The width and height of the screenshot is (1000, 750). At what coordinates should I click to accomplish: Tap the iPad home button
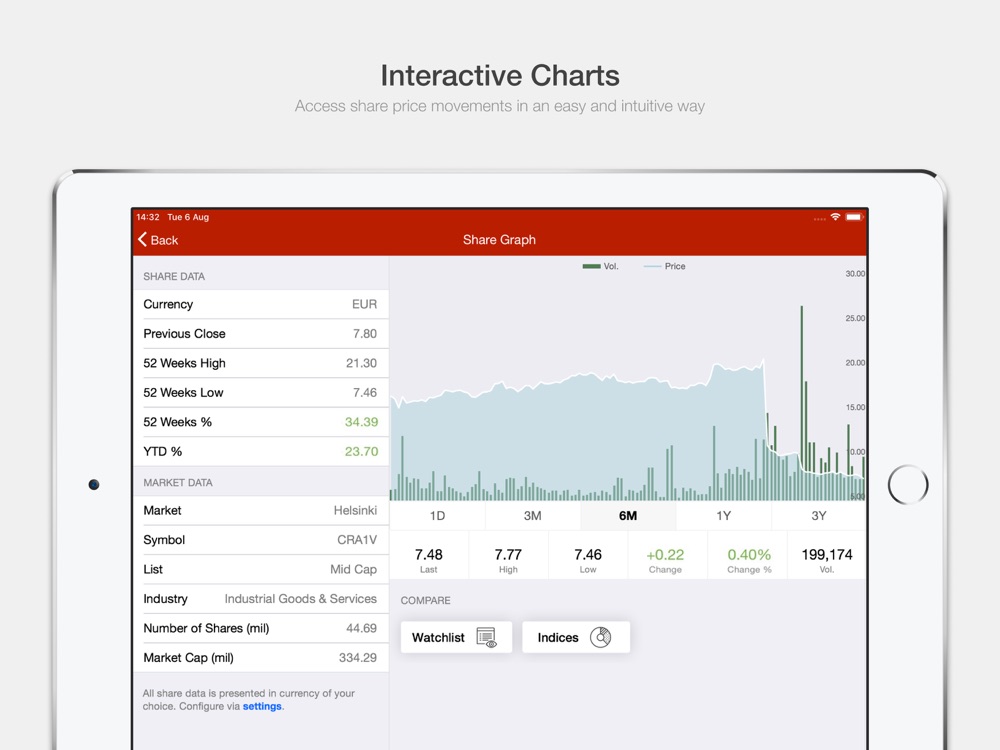(x=908, y=485)
